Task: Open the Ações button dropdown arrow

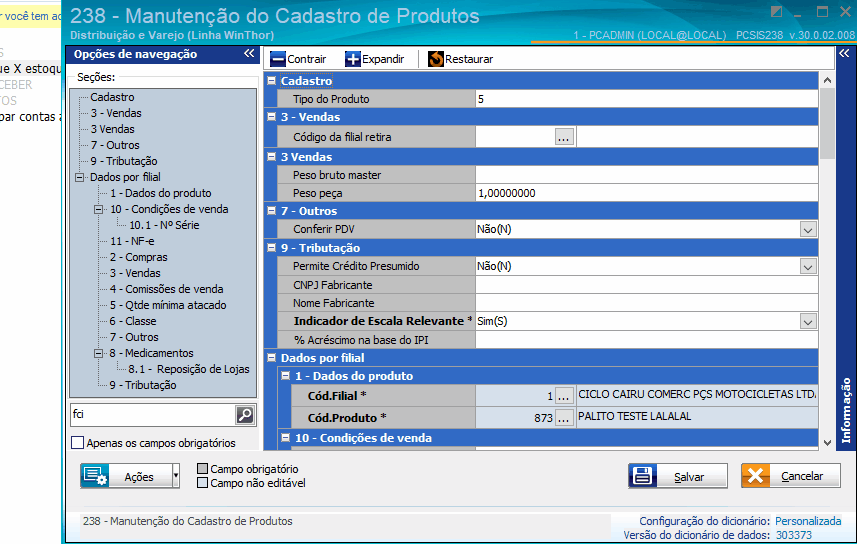Action: pos(176,476)
